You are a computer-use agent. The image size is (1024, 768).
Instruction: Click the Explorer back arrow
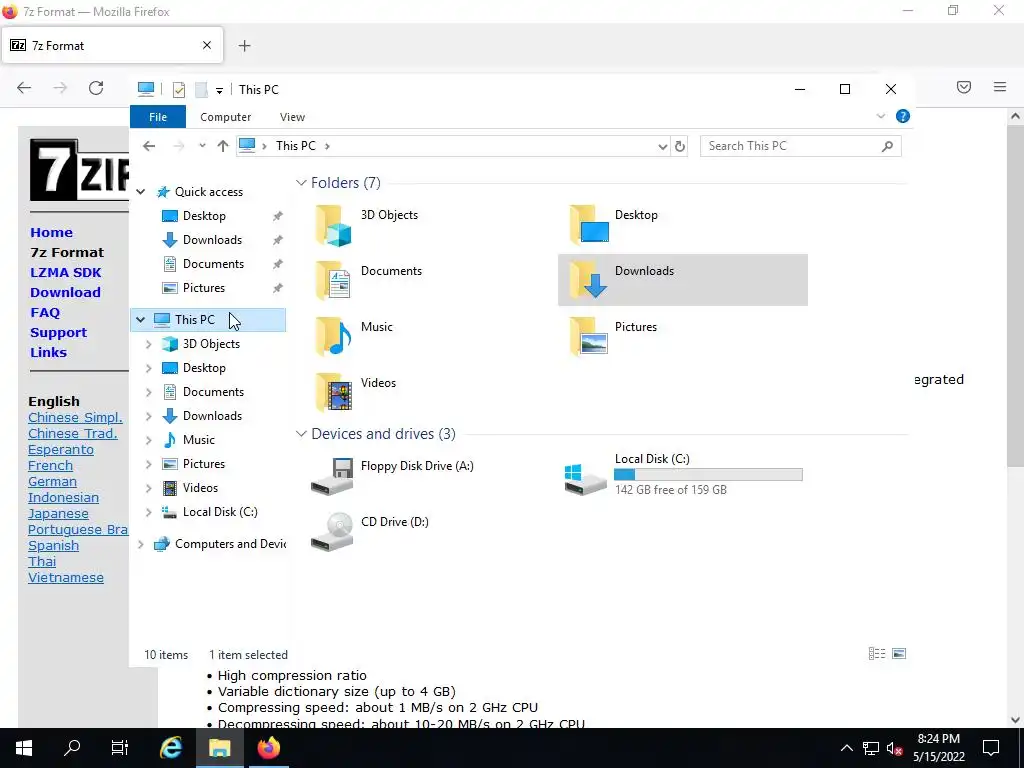click(x=149, y=146)
